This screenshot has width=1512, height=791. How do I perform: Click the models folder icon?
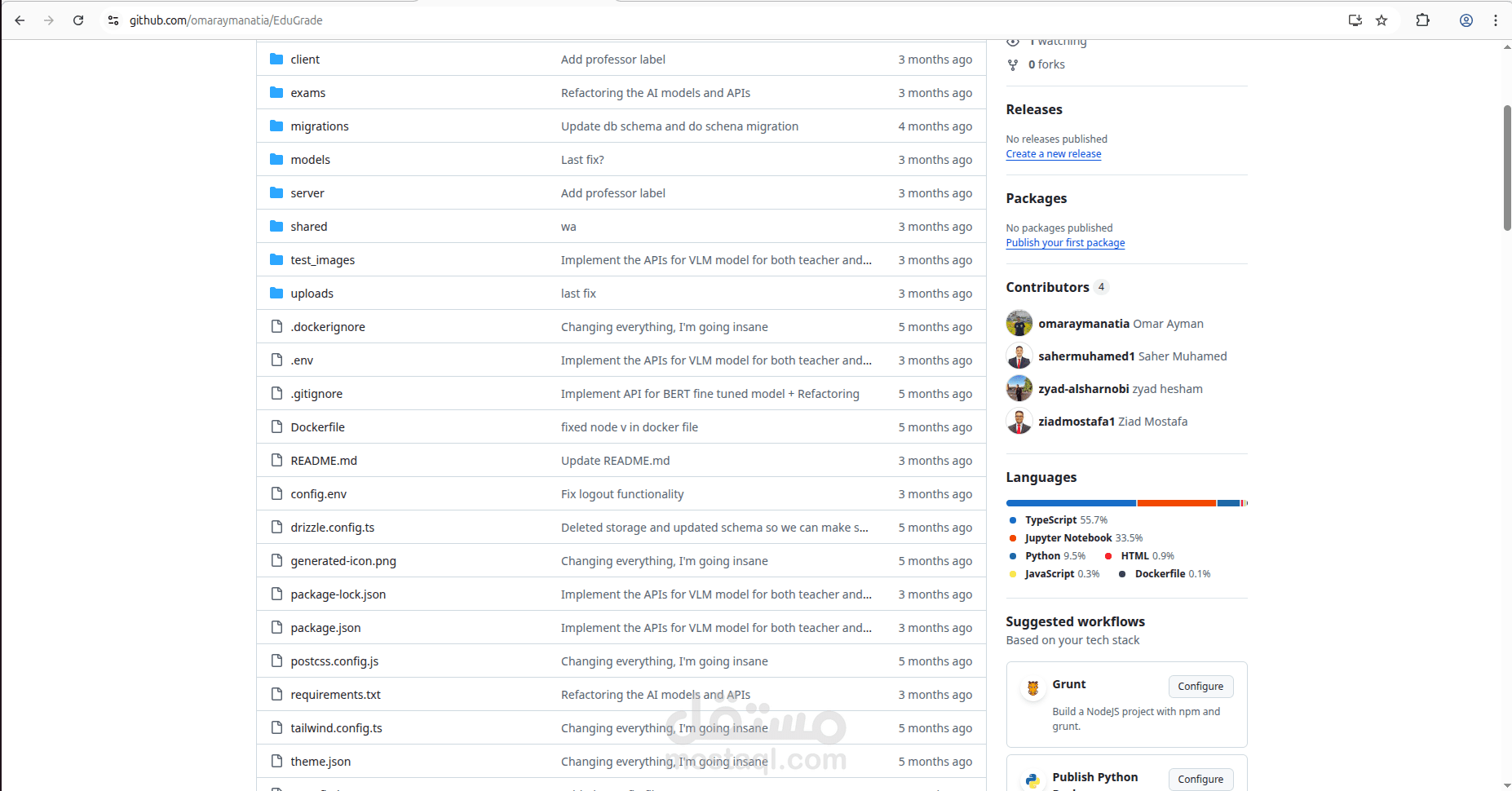tap(276, 159)
